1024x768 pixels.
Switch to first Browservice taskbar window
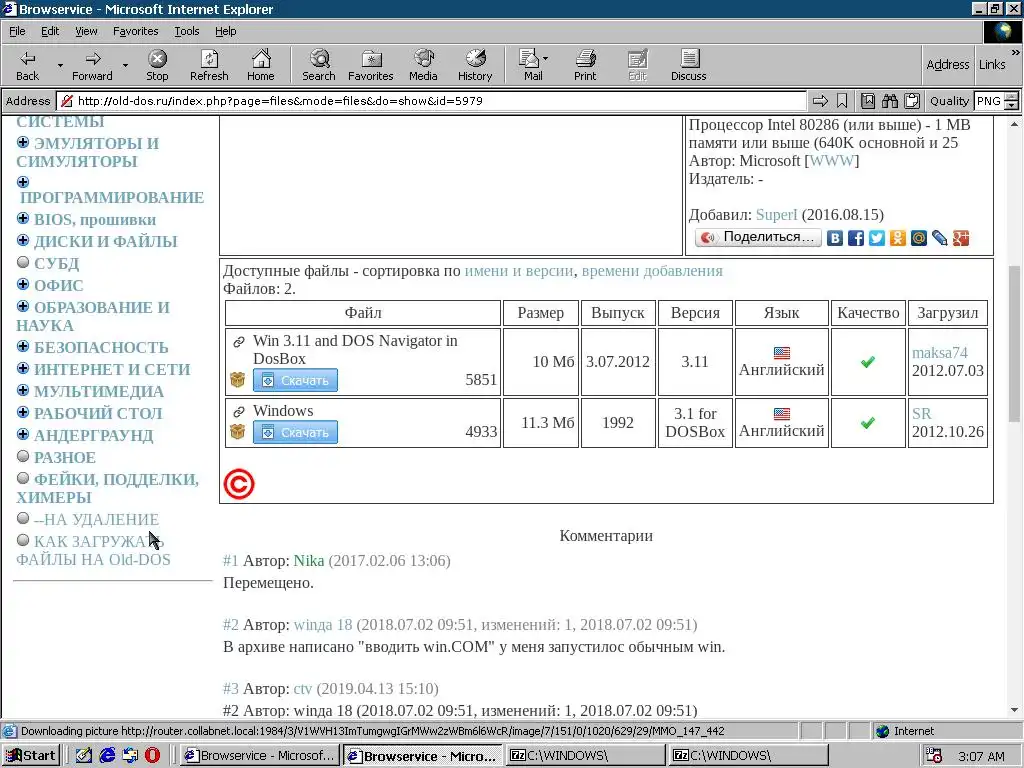pos(259,756)
